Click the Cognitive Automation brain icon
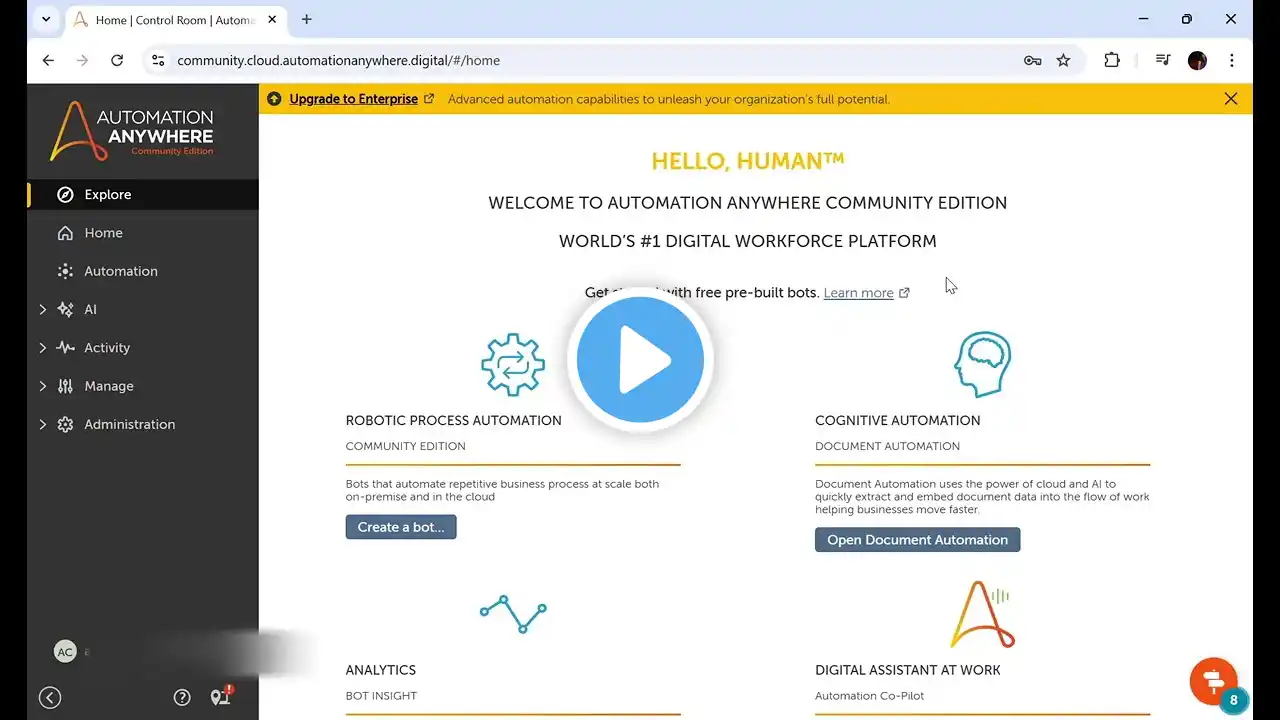The image size is (1280, 720). point(983,365)
